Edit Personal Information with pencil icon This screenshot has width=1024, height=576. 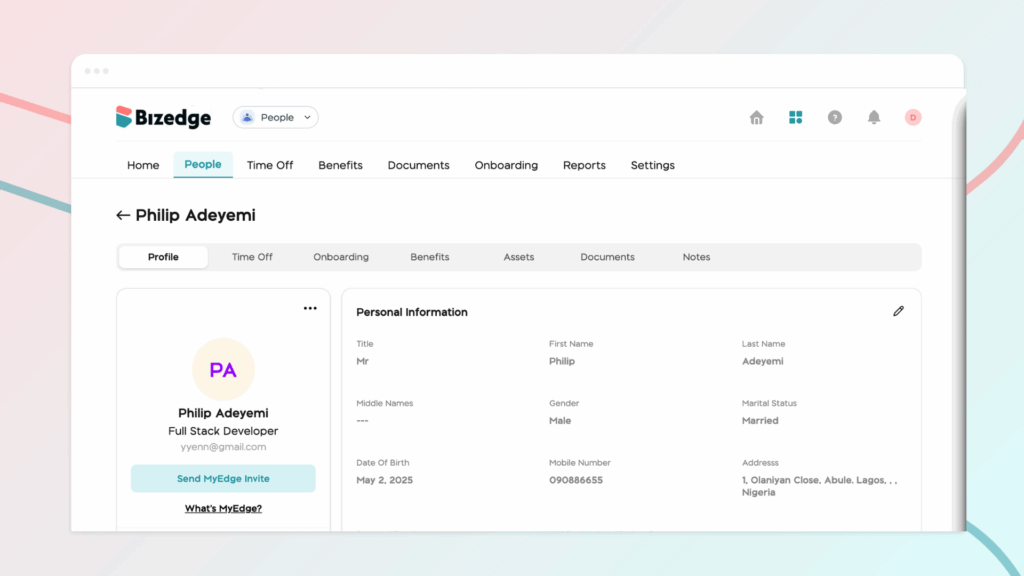(898, 312)
